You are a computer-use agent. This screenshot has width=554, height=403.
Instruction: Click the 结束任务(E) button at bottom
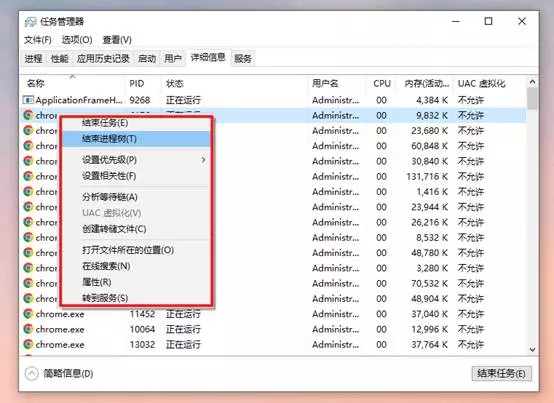(501, 373)
